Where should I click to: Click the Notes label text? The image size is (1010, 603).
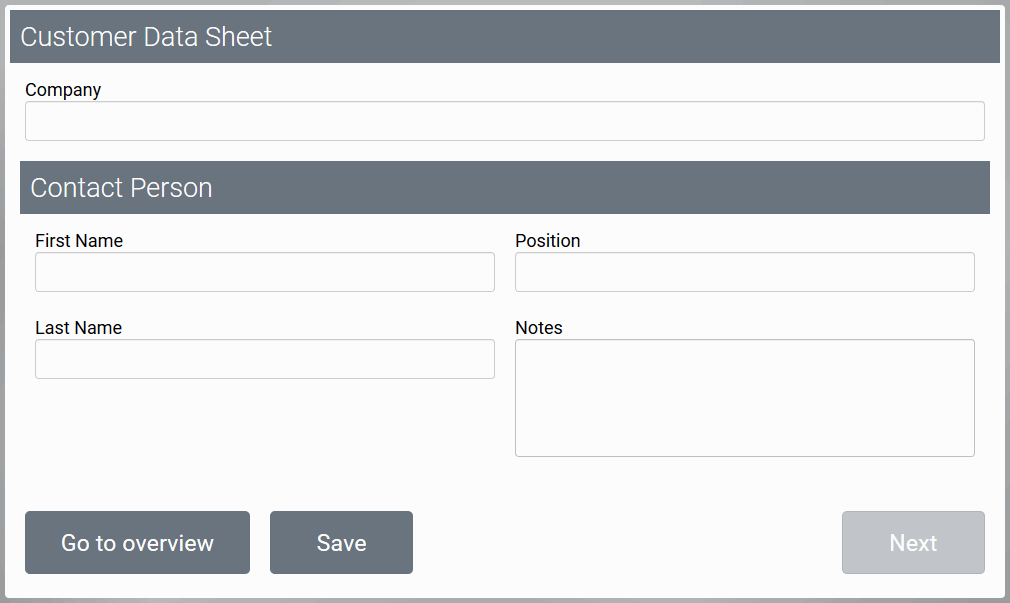point(539,328)
